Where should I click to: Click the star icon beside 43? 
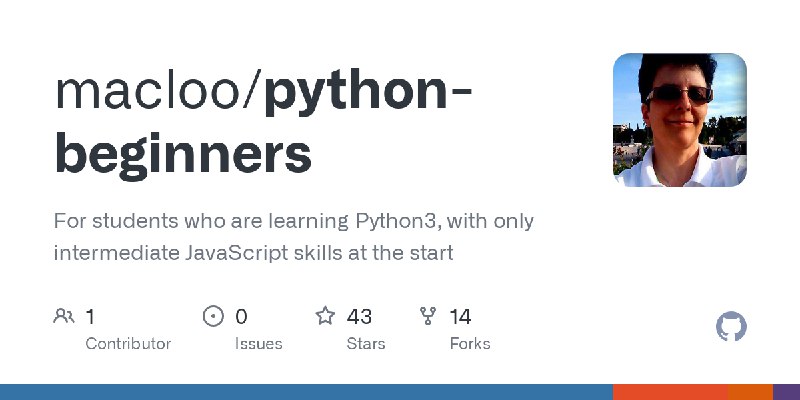click(x=325, y=316)
